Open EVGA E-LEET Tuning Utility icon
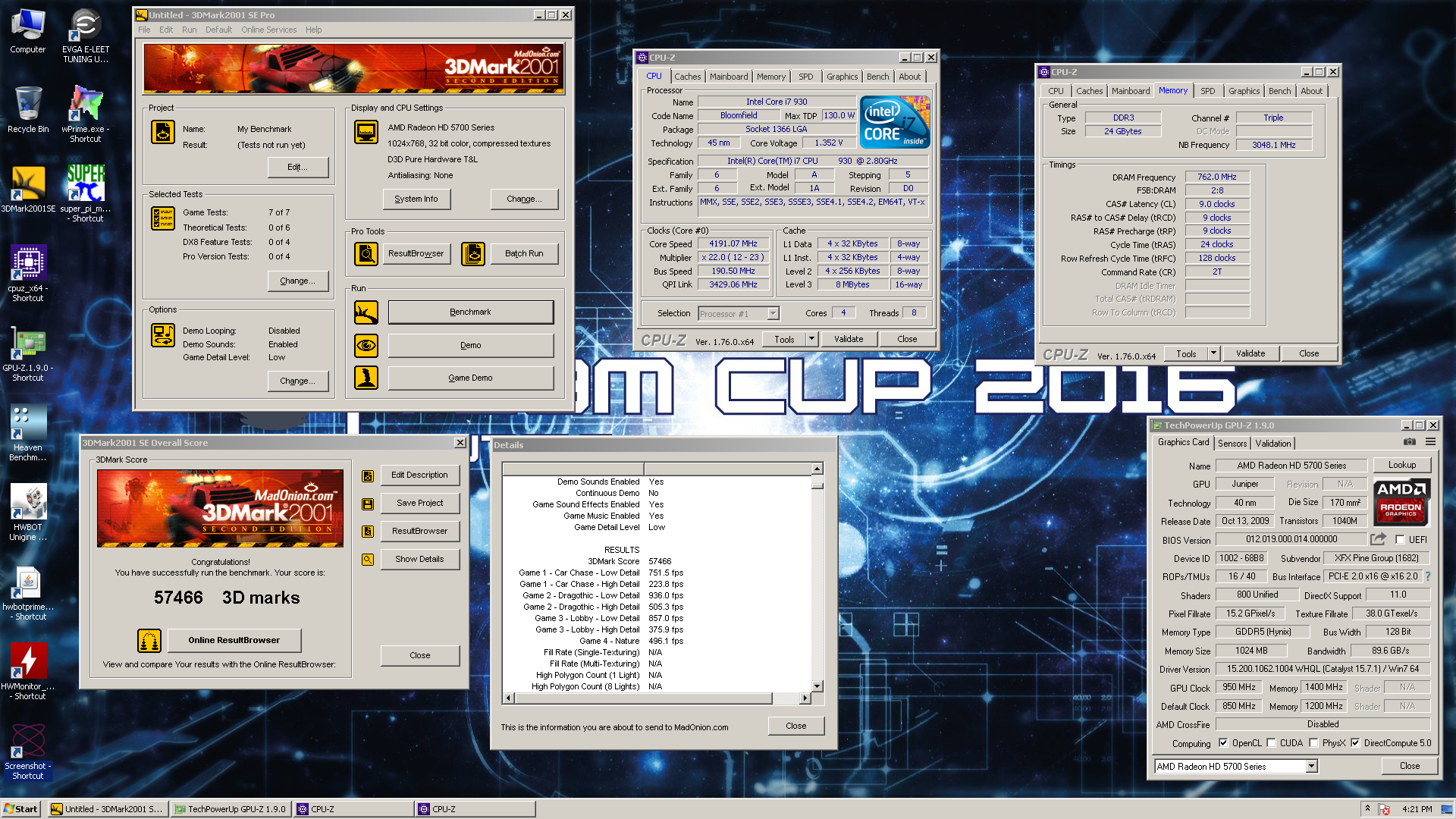 click(85, 35)
